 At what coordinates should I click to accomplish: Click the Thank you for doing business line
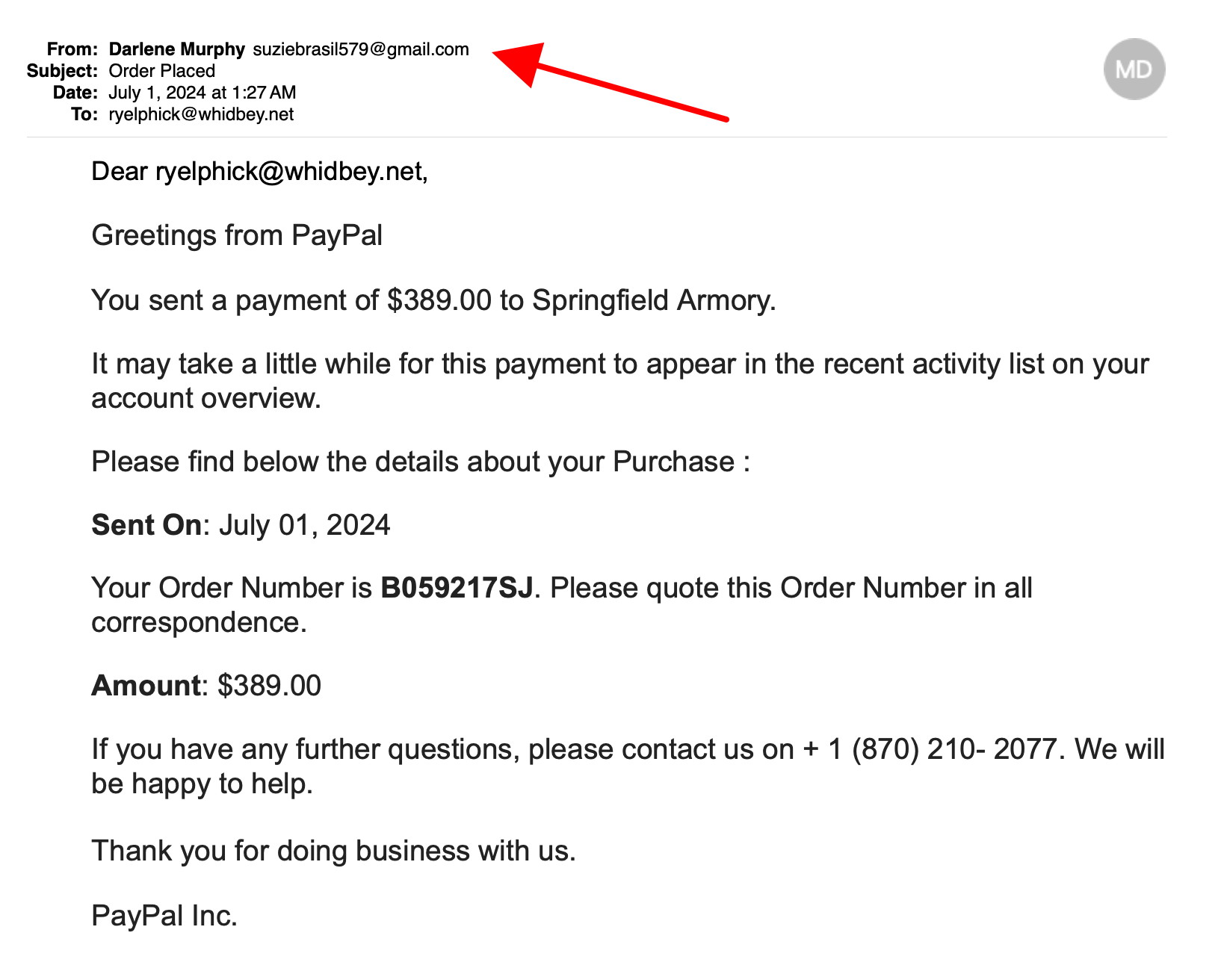(x=333, y=851)
